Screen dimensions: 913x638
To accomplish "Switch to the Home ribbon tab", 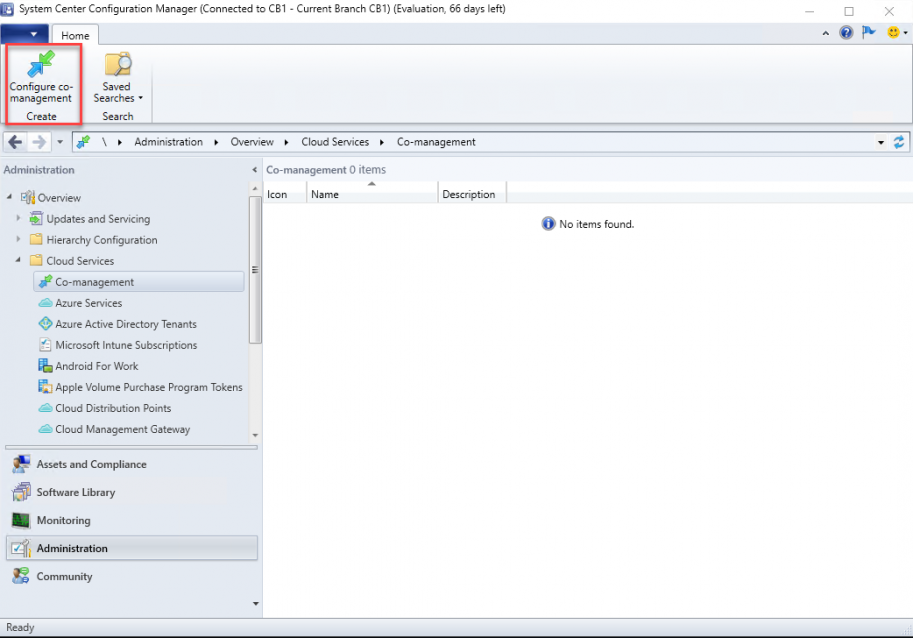I will 74,33.
